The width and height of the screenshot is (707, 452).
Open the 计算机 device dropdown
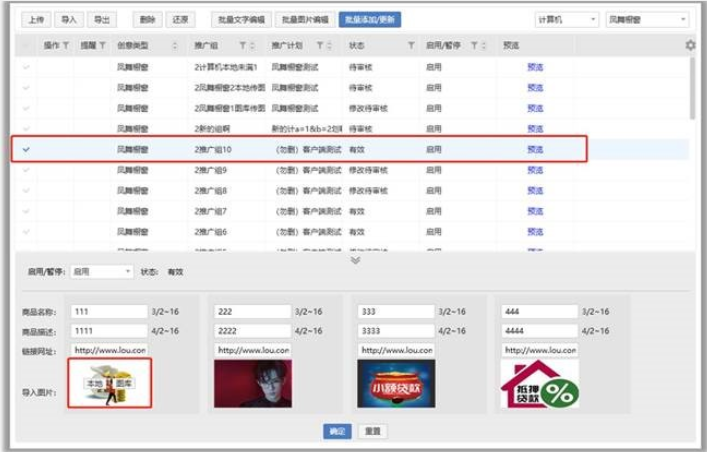567,19
